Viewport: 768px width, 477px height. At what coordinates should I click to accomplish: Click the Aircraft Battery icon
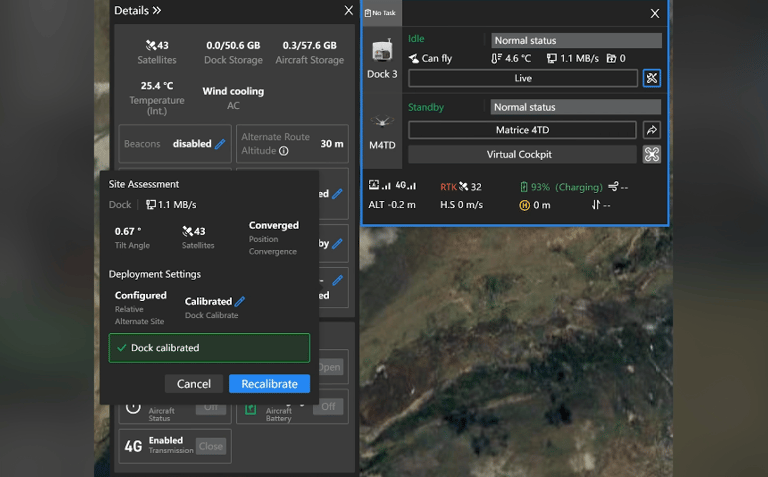coord(250,409)
